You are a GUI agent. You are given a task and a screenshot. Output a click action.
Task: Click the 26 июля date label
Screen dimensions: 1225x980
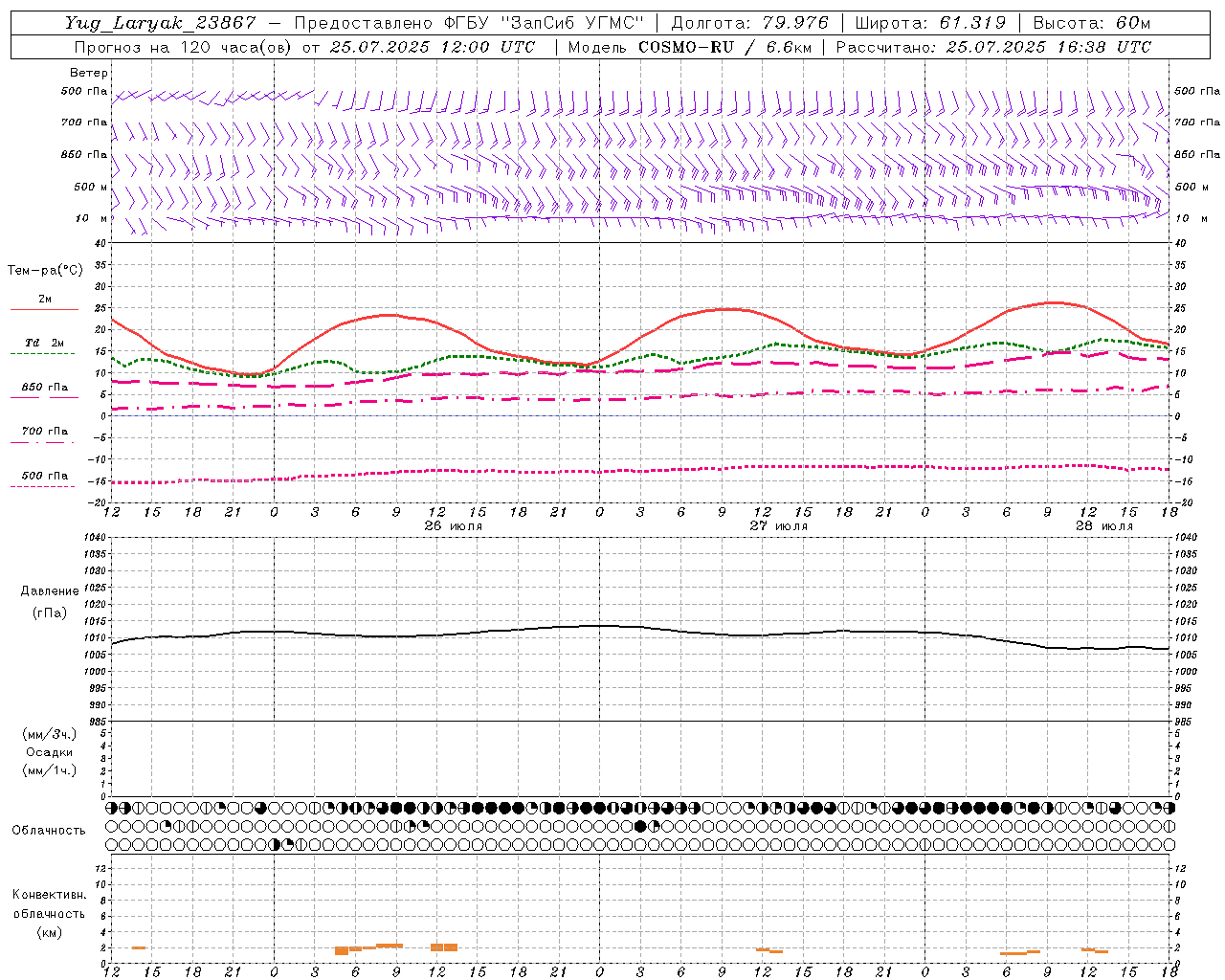pos(454,526)
